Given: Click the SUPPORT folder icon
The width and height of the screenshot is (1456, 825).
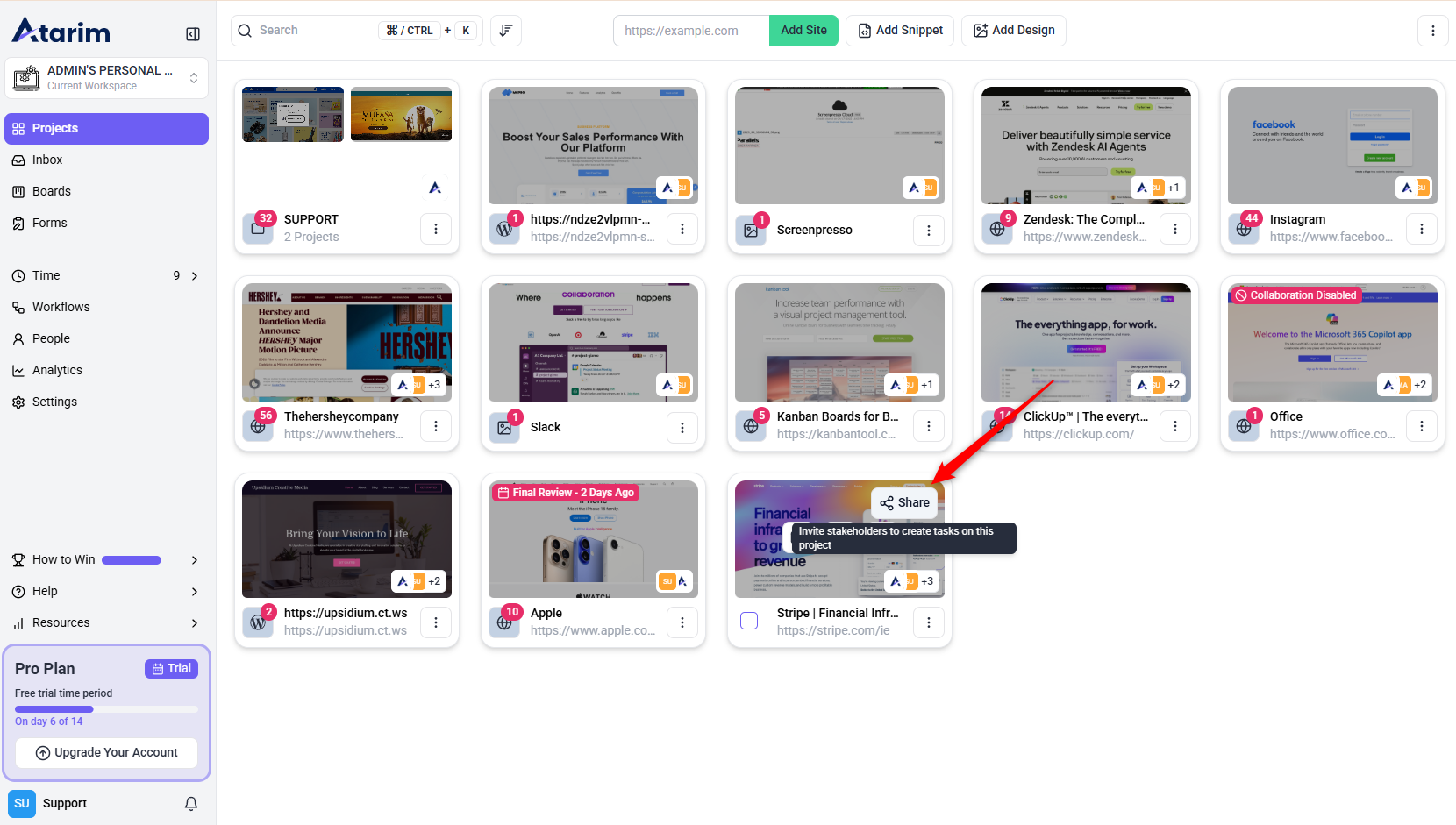Looking at the screenshot, I should pos(258,229).
